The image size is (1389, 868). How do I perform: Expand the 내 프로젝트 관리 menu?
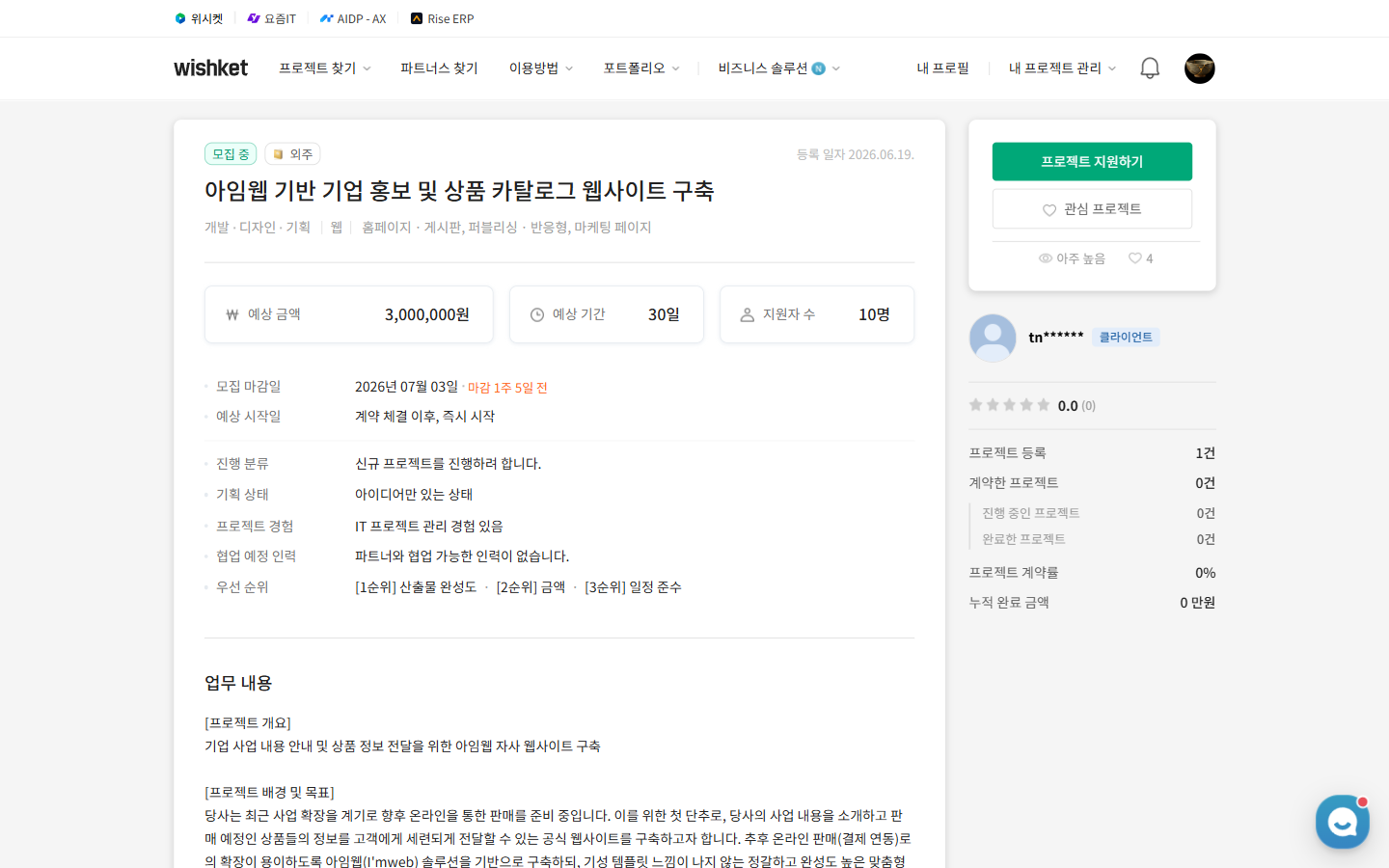(1062, 68)
